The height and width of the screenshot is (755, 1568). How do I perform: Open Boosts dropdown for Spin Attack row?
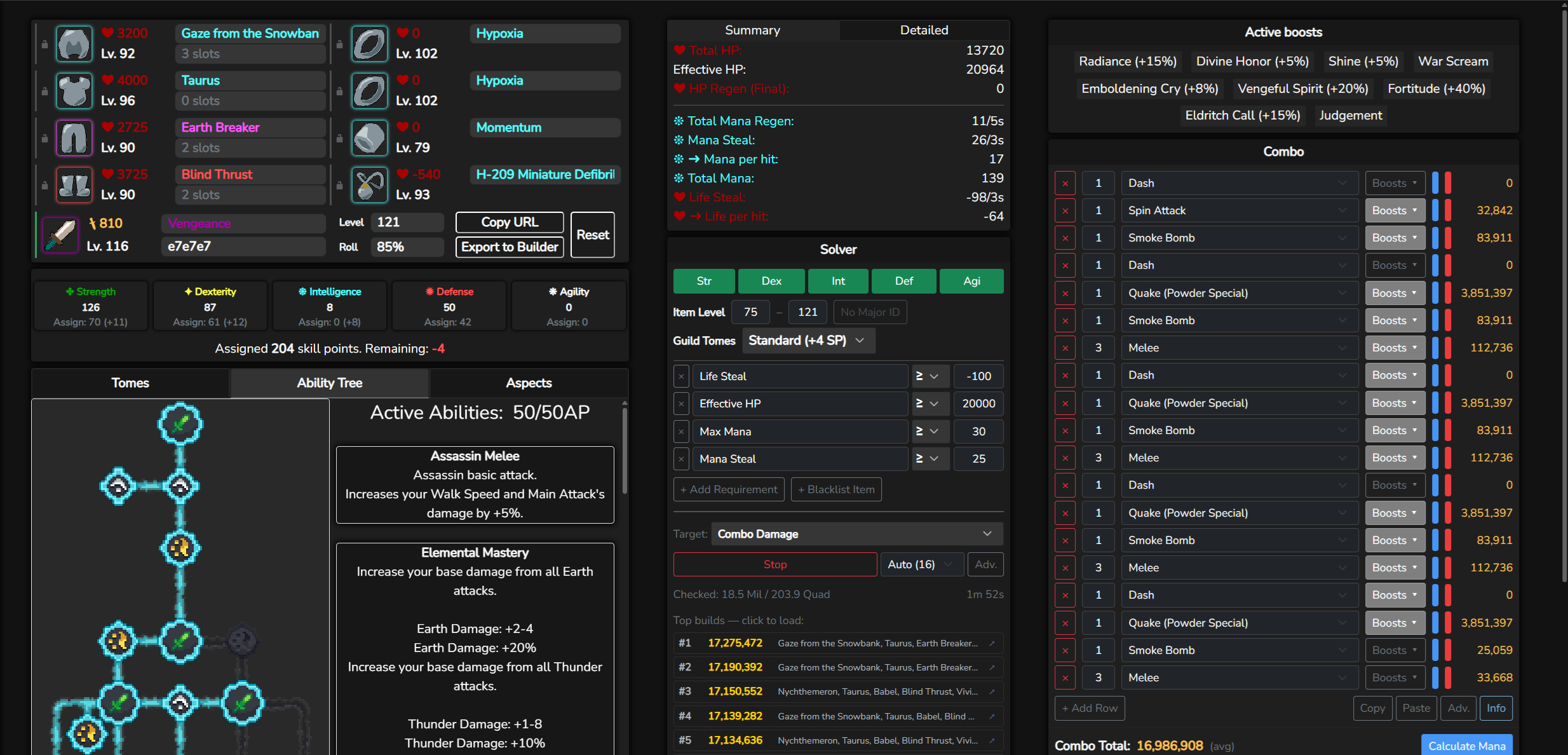click(1395, 210)
